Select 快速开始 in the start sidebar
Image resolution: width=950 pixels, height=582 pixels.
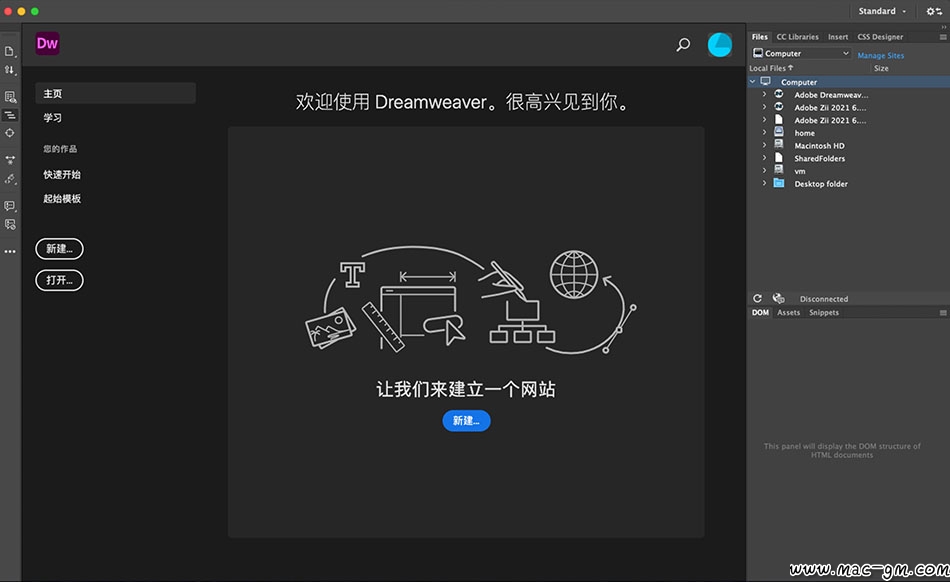coord(62,174)
